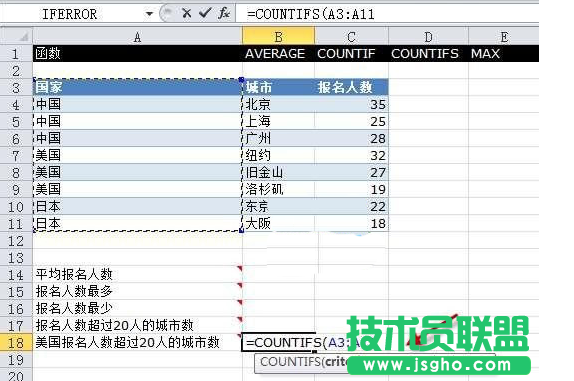Click the 大阪 cell
The width and height of the screenshot is (574, 381).
pyautogui.click(x=278, y=223)
